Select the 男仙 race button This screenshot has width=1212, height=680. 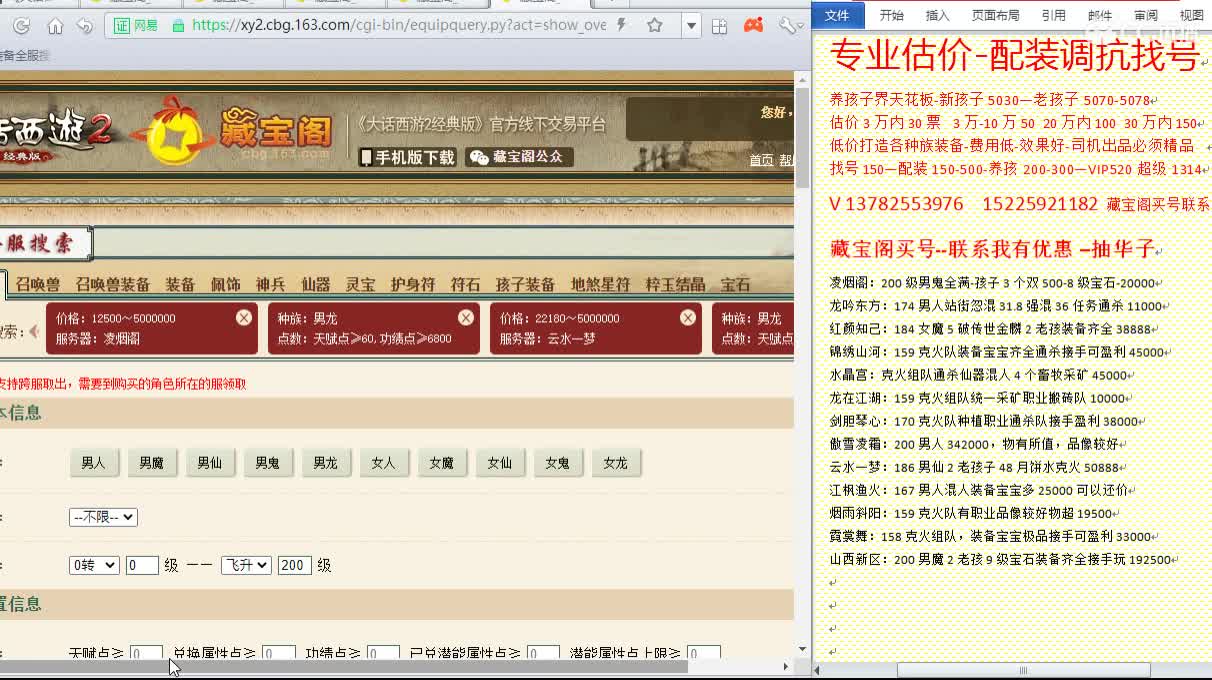click(209, 463)
